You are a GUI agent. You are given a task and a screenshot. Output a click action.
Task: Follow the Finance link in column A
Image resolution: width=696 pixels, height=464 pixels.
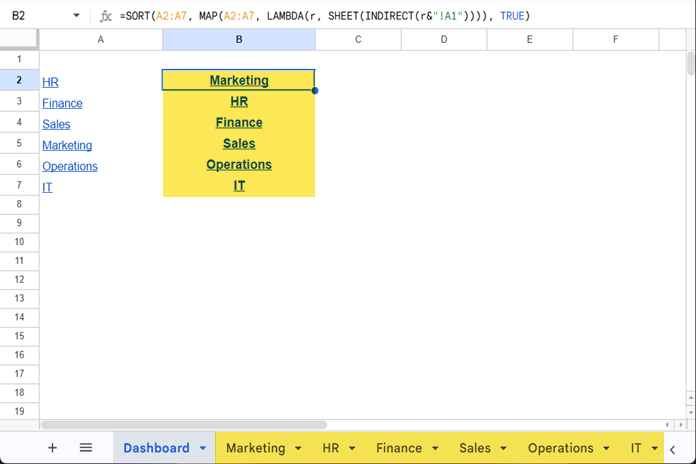click(x=62, y=103)
